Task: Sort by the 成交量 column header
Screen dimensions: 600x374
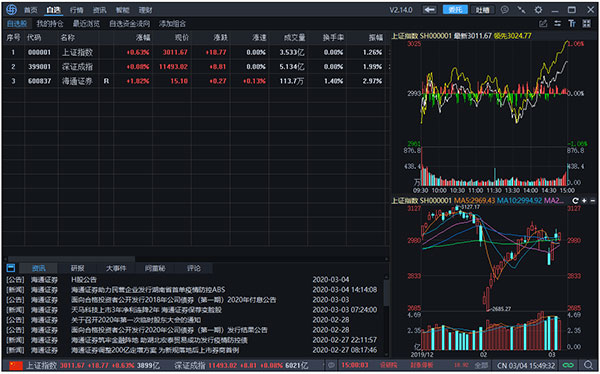Action: (294, 38)
